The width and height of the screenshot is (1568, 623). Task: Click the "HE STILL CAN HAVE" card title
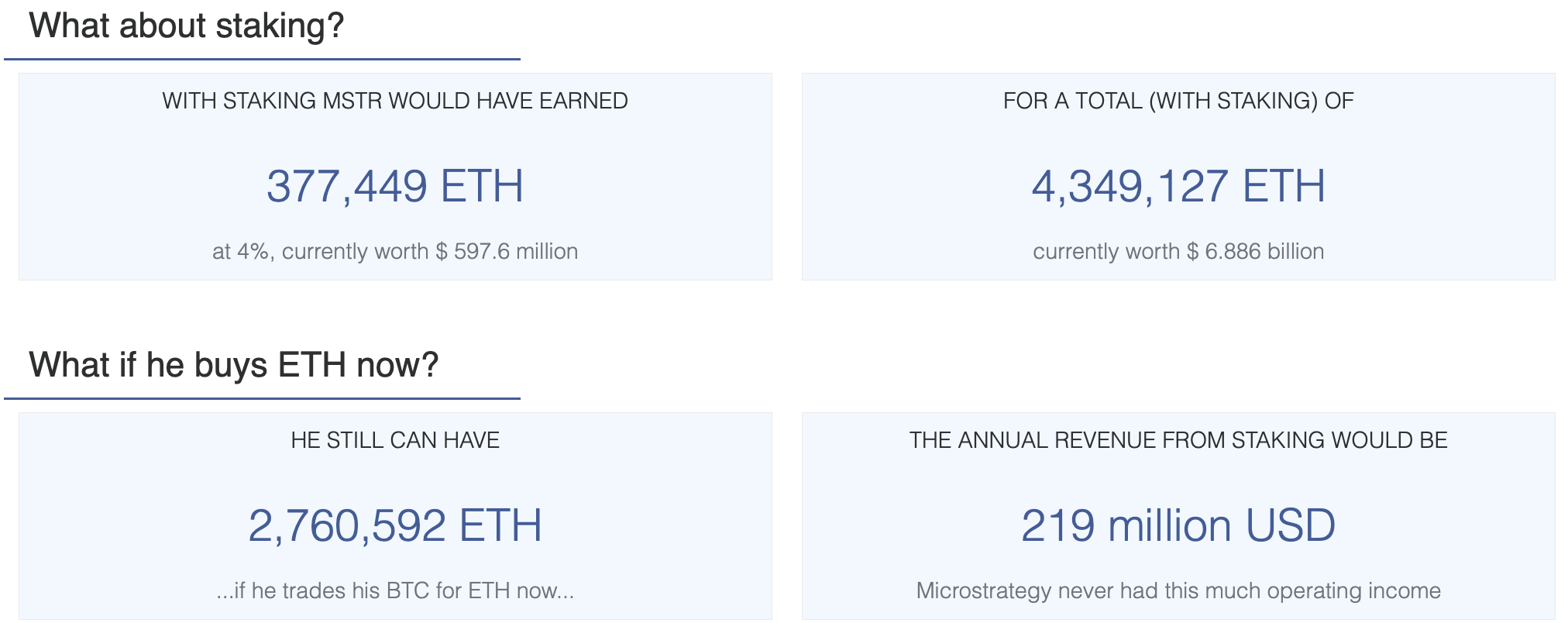click(395, 440)
